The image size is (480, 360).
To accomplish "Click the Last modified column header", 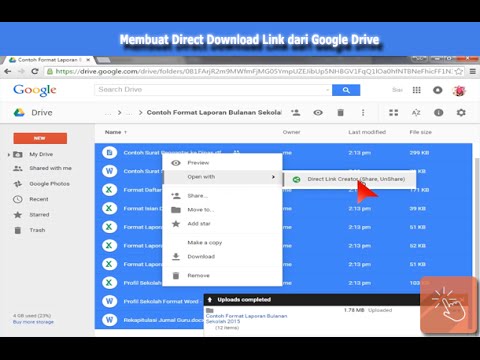I will pyautogui.click(x=367, y=132).
